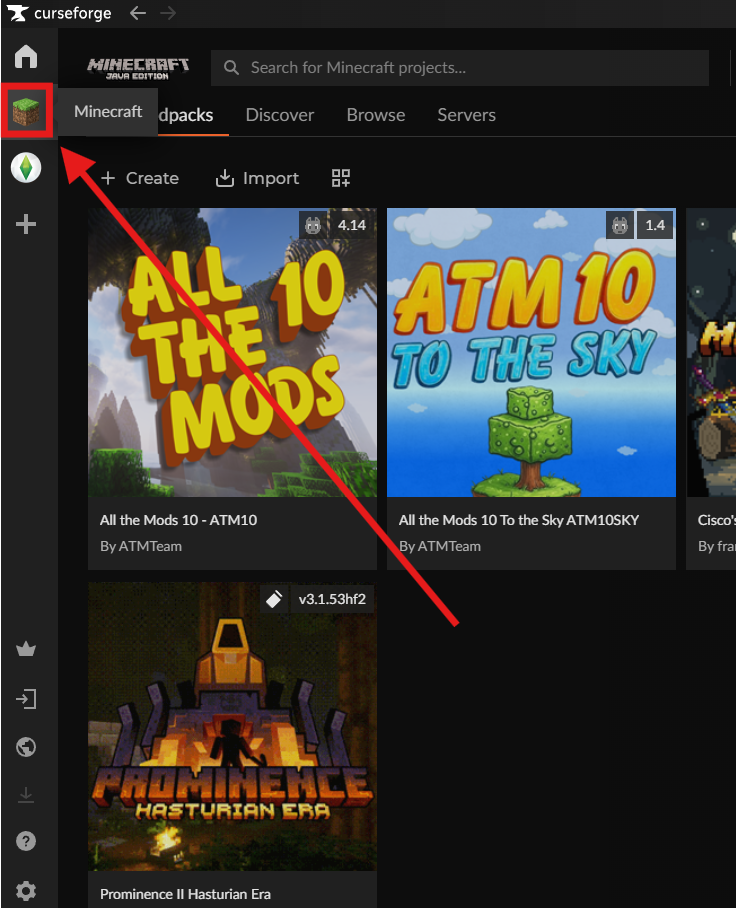Screen dimensions: 736x908
Task: Open ATM 10 To the Sky thumbnail
Action: (531, 353)
